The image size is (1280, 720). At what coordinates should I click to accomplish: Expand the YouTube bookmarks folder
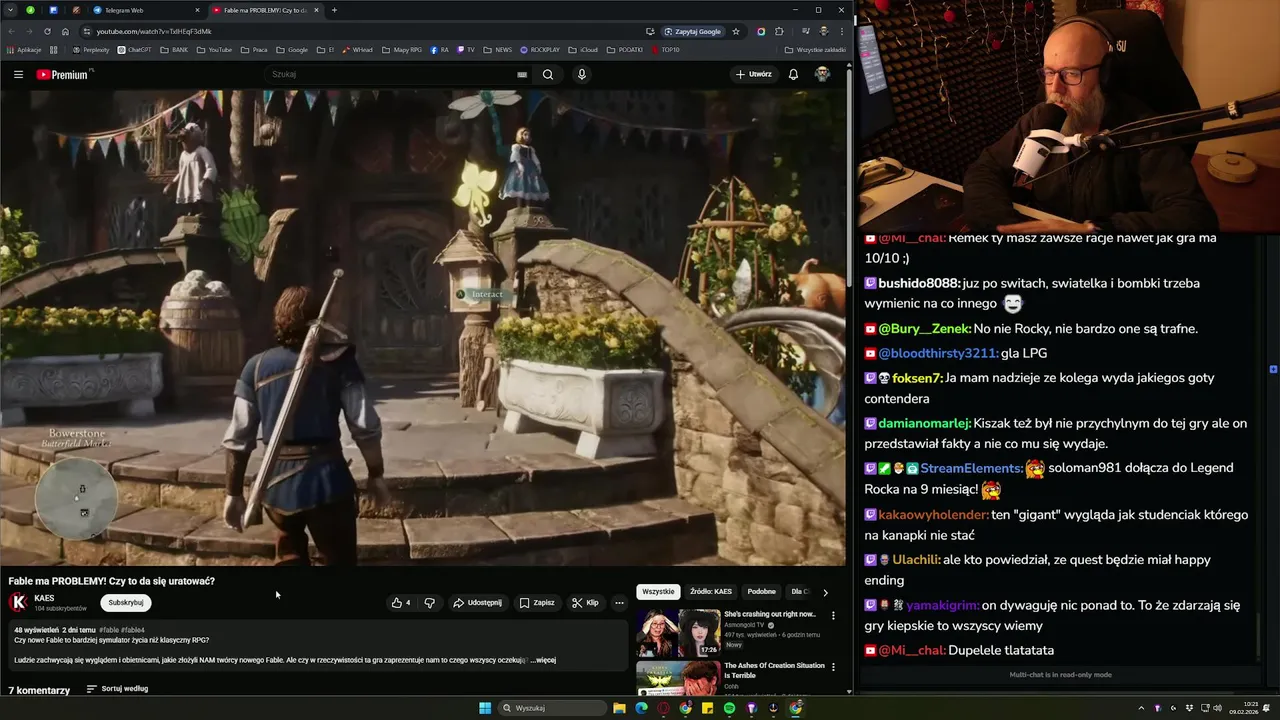tap(214, 49)
